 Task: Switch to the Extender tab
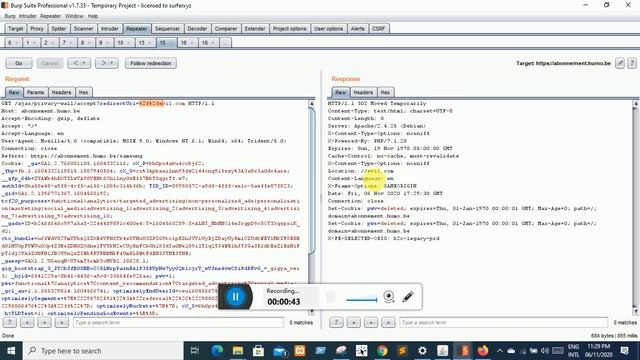(255, 29)
